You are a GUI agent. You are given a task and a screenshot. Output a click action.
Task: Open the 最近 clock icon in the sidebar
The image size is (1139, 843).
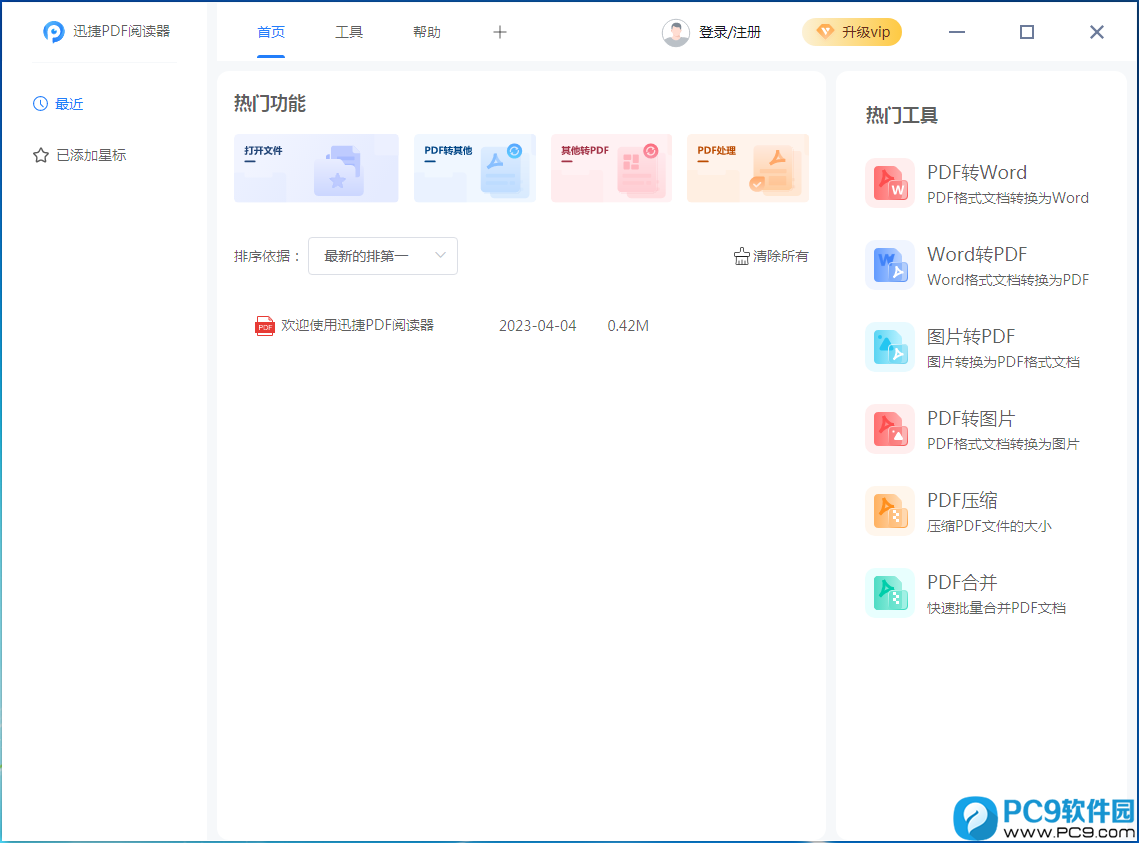coord(41,104)
